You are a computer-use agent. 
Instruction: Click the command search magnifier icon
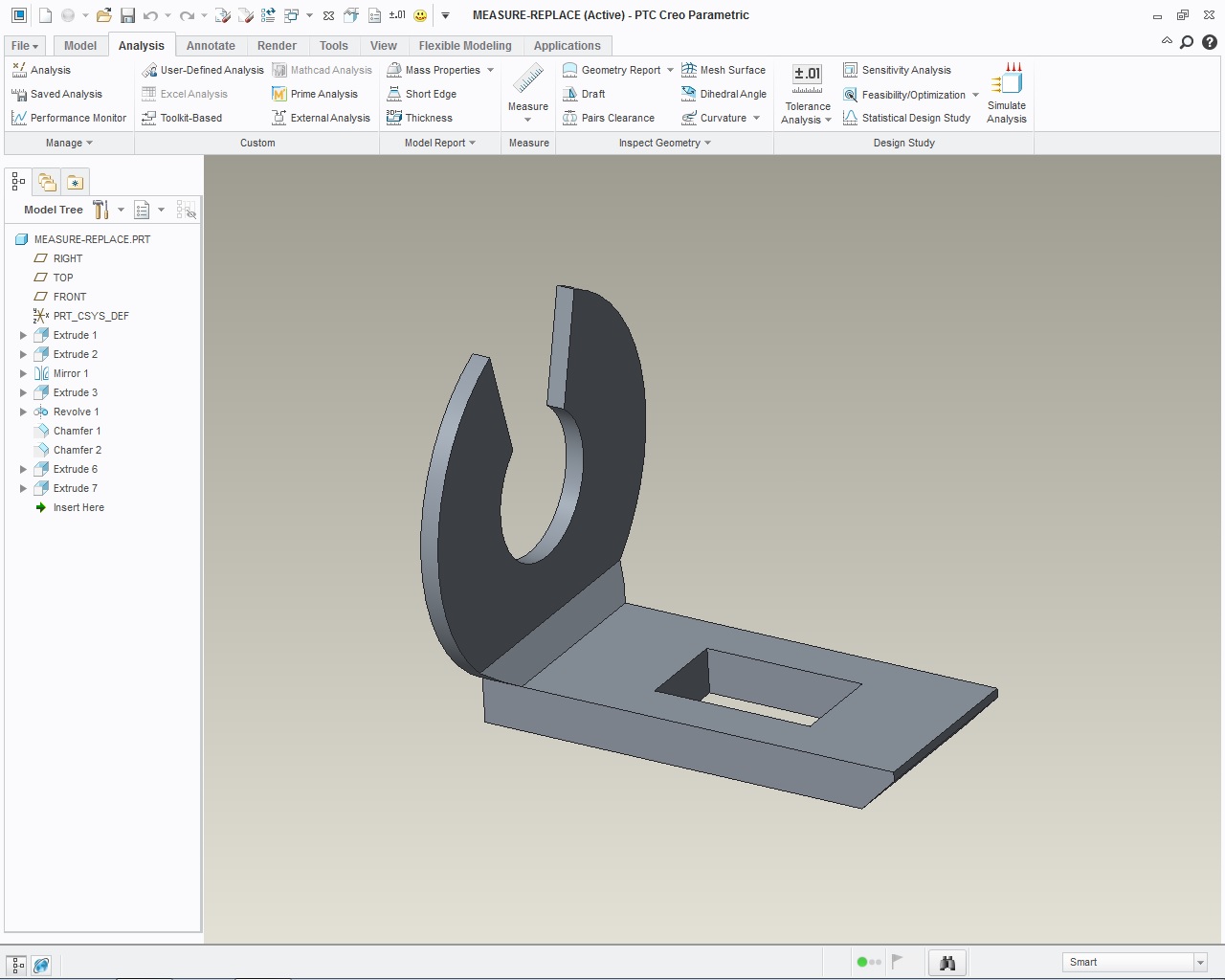pyautogui.click(x=1187, y=42)
